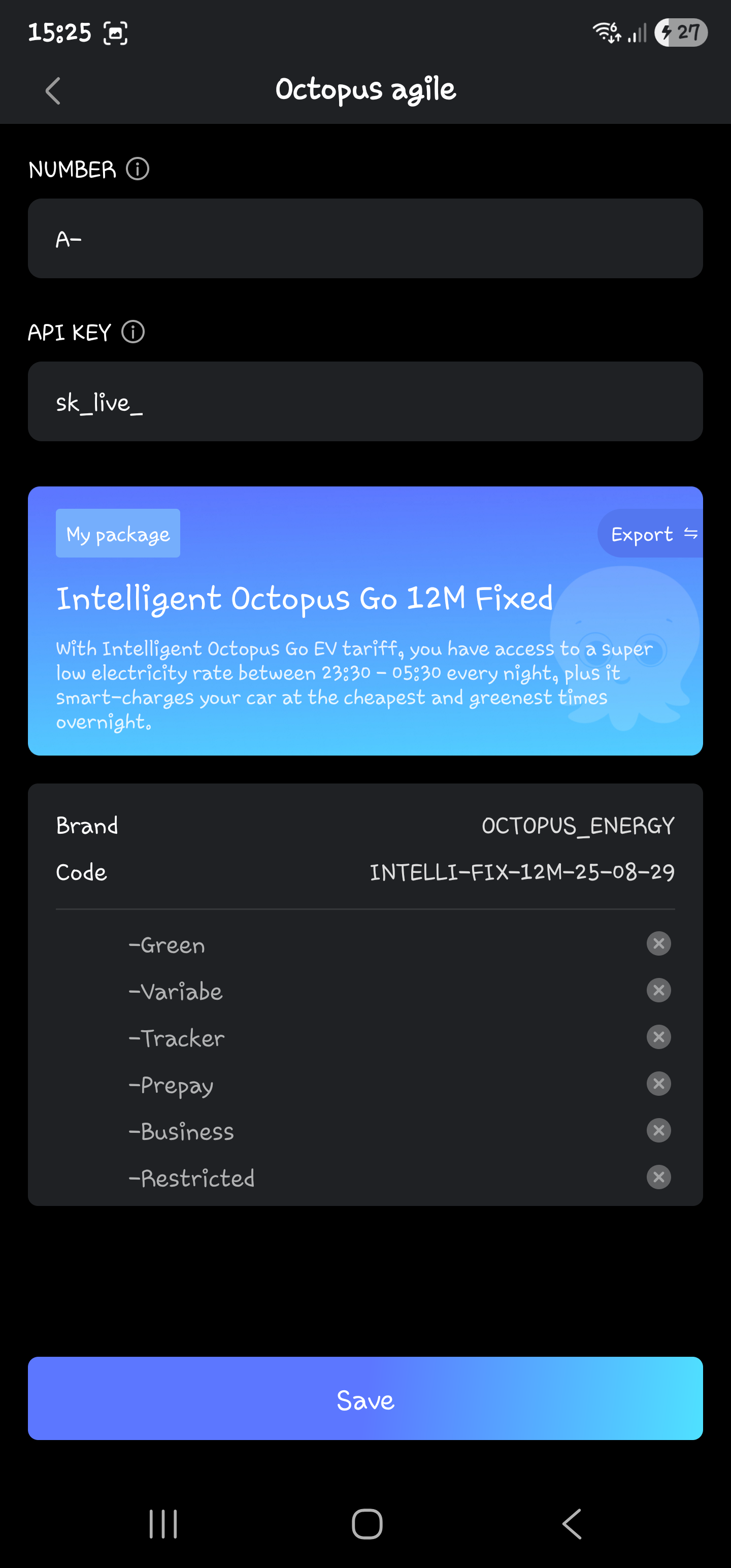
Task: Open info icon next to API KEY
Action: coord(132,332)
